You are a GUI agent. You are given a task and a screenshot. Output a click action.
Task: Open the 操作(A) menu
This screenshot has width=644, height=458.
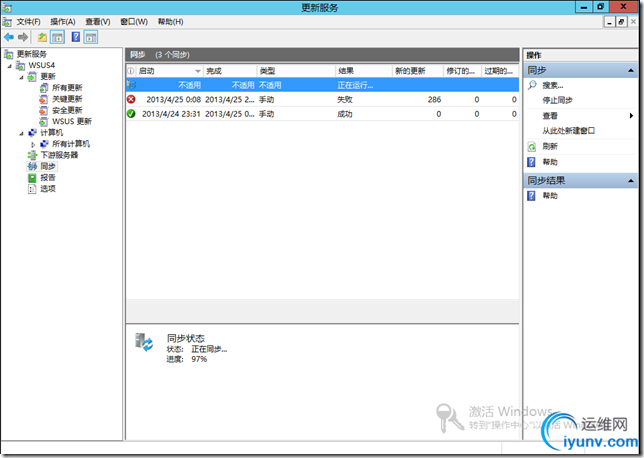tap(62, 22)
